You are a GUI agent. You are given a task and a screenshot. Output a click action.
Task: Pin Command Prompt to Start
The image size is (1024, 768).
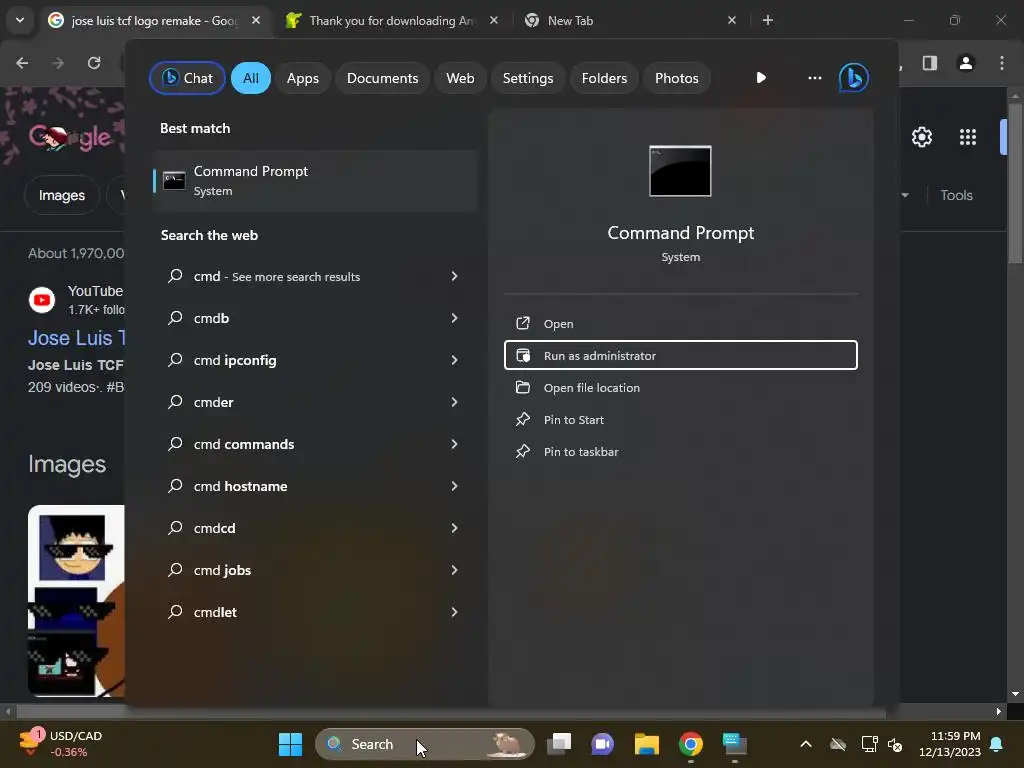tap(680, 419)
